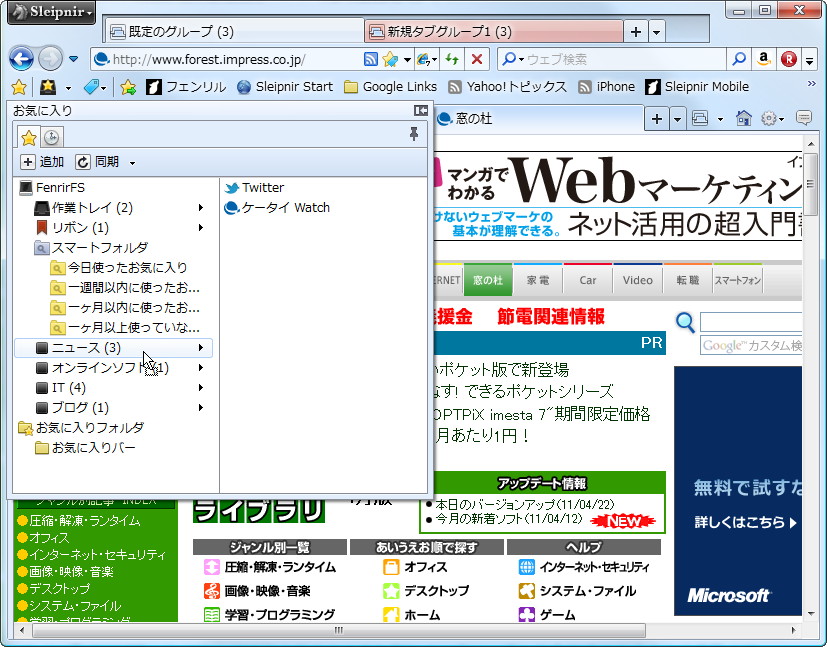This screenshot has width=827, height=647.
Task: Toggle the bookmark star in the address bar
Action: point(388,61)
